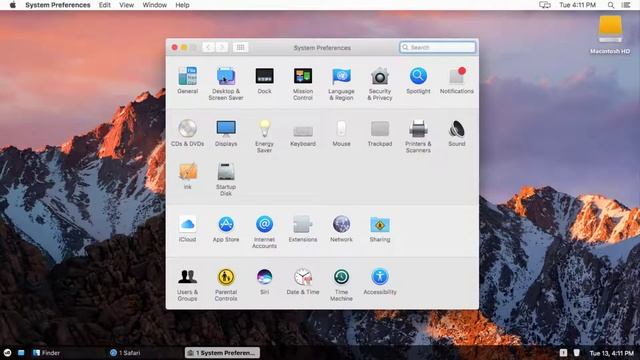Image resolution: width=640 pixels, height=360 pixels.
Task: Click the display mirroring icon in menu bar
Action: (545, 5)
